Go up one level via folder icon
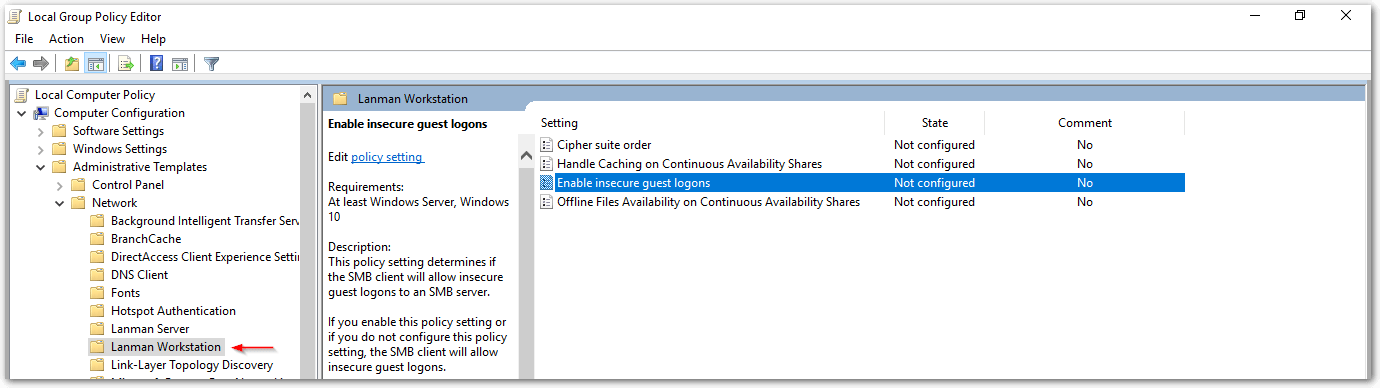The image size is (1380, 388). [72, 64]
